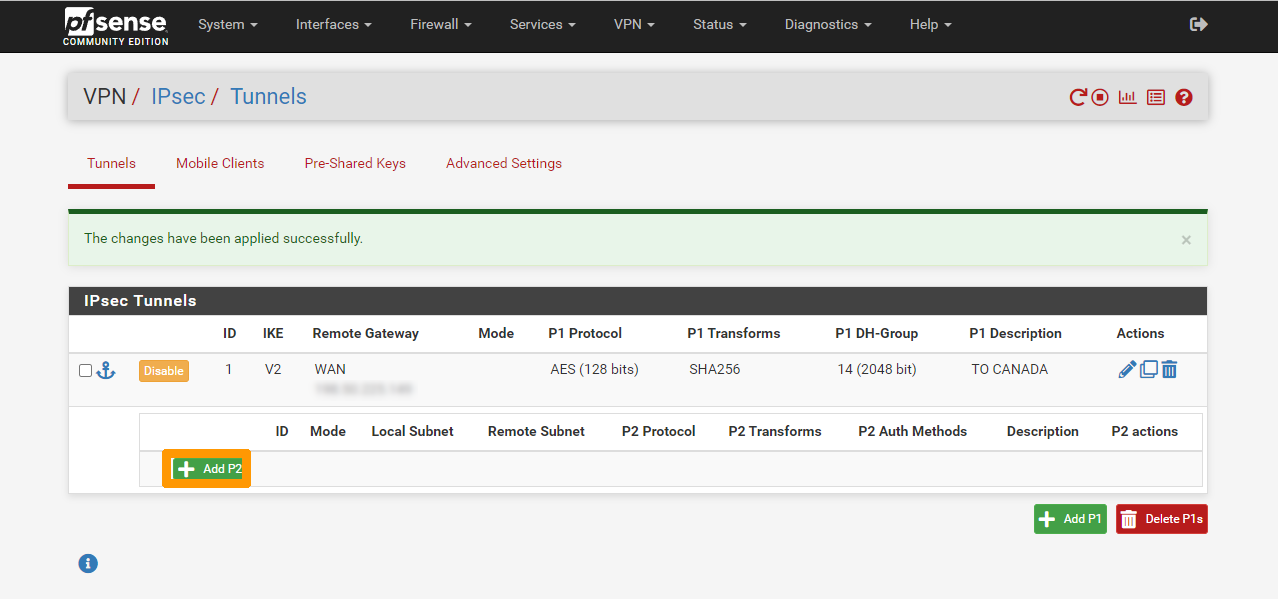Open the VPN menu dropdown
The image size is (1278, 599).
click(x=633, y=24)
